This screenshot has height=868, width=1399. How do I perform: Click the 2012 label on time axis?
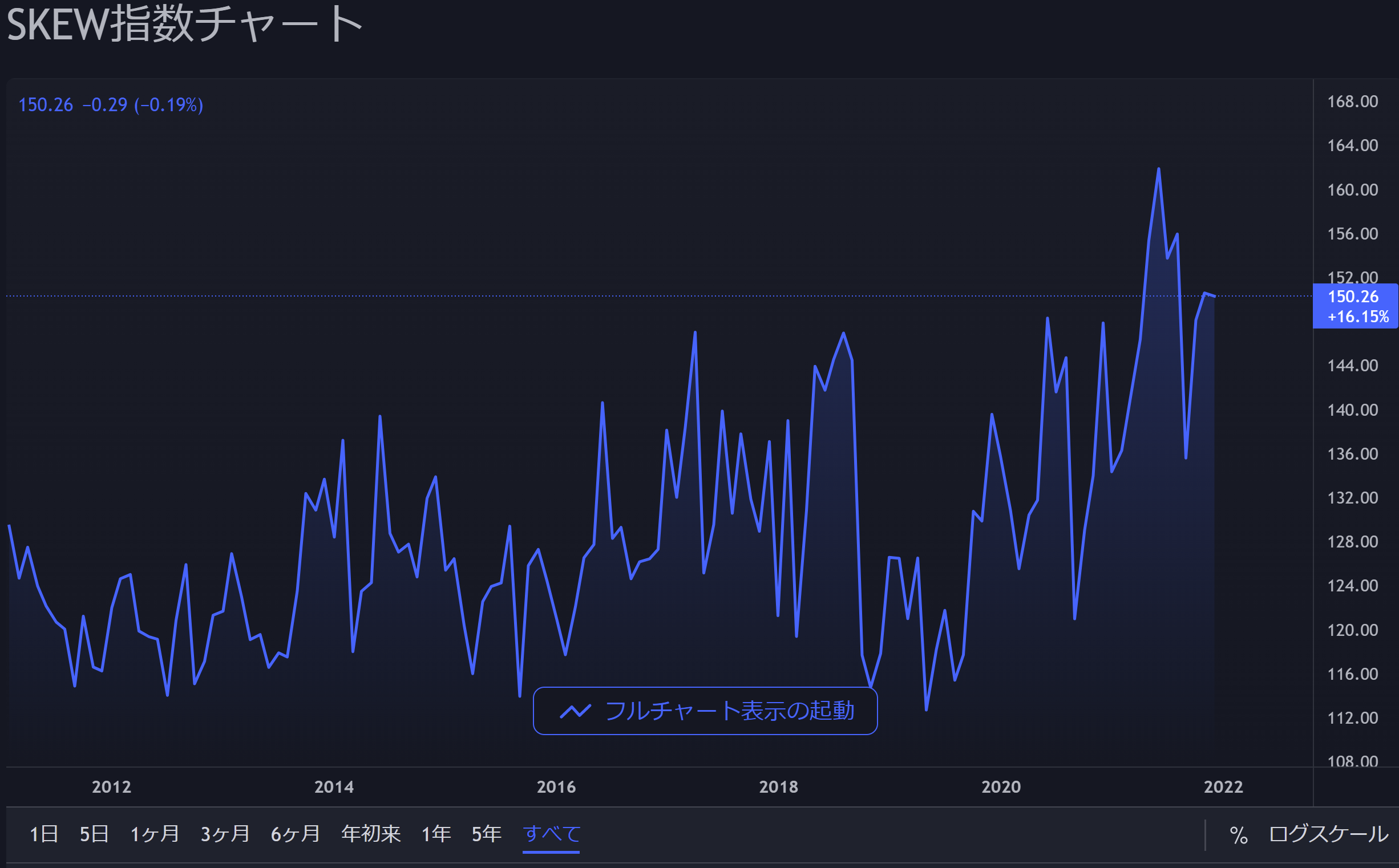point(111,786)
